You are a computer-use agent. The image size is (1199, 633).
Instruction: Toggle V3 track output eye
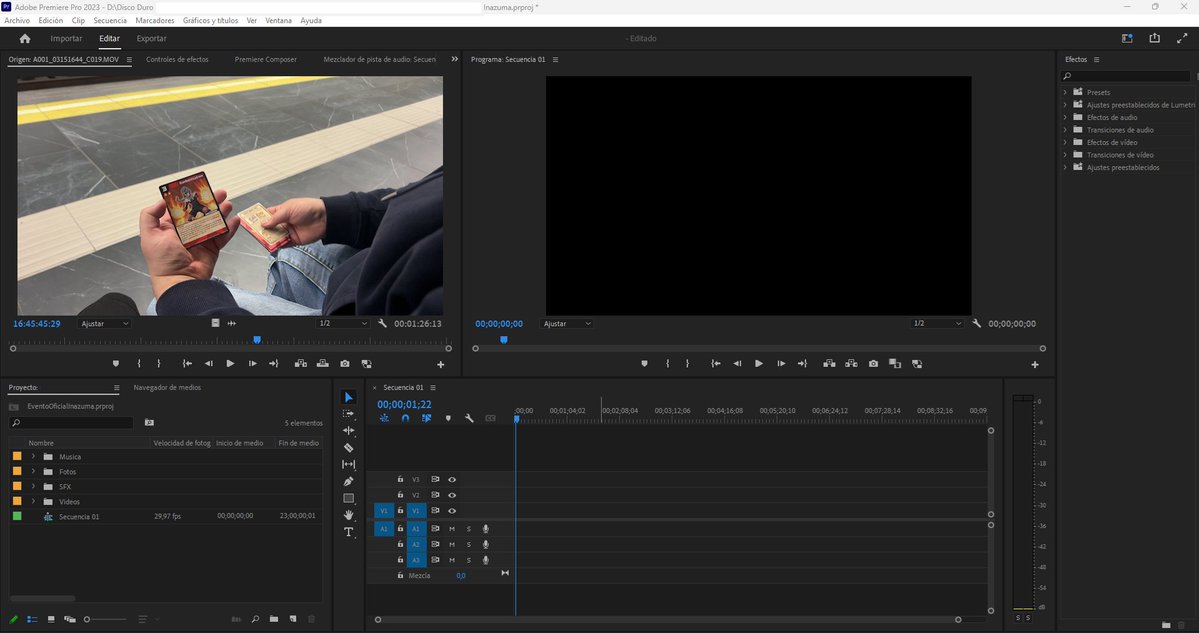[x=452, y=480]
